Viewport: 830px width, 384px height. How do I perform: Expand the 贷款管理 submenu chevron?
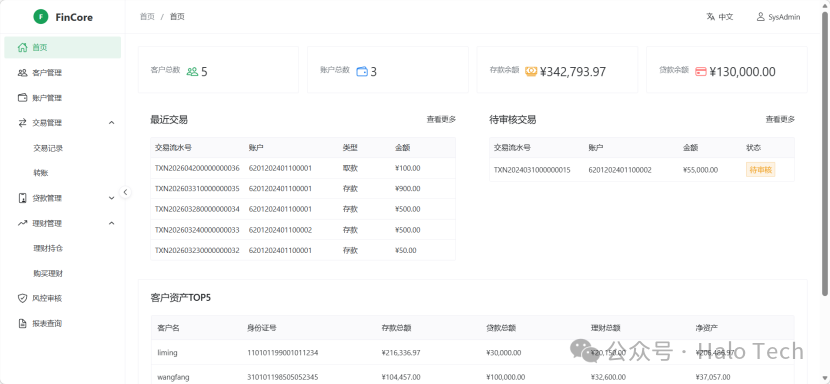111,198
